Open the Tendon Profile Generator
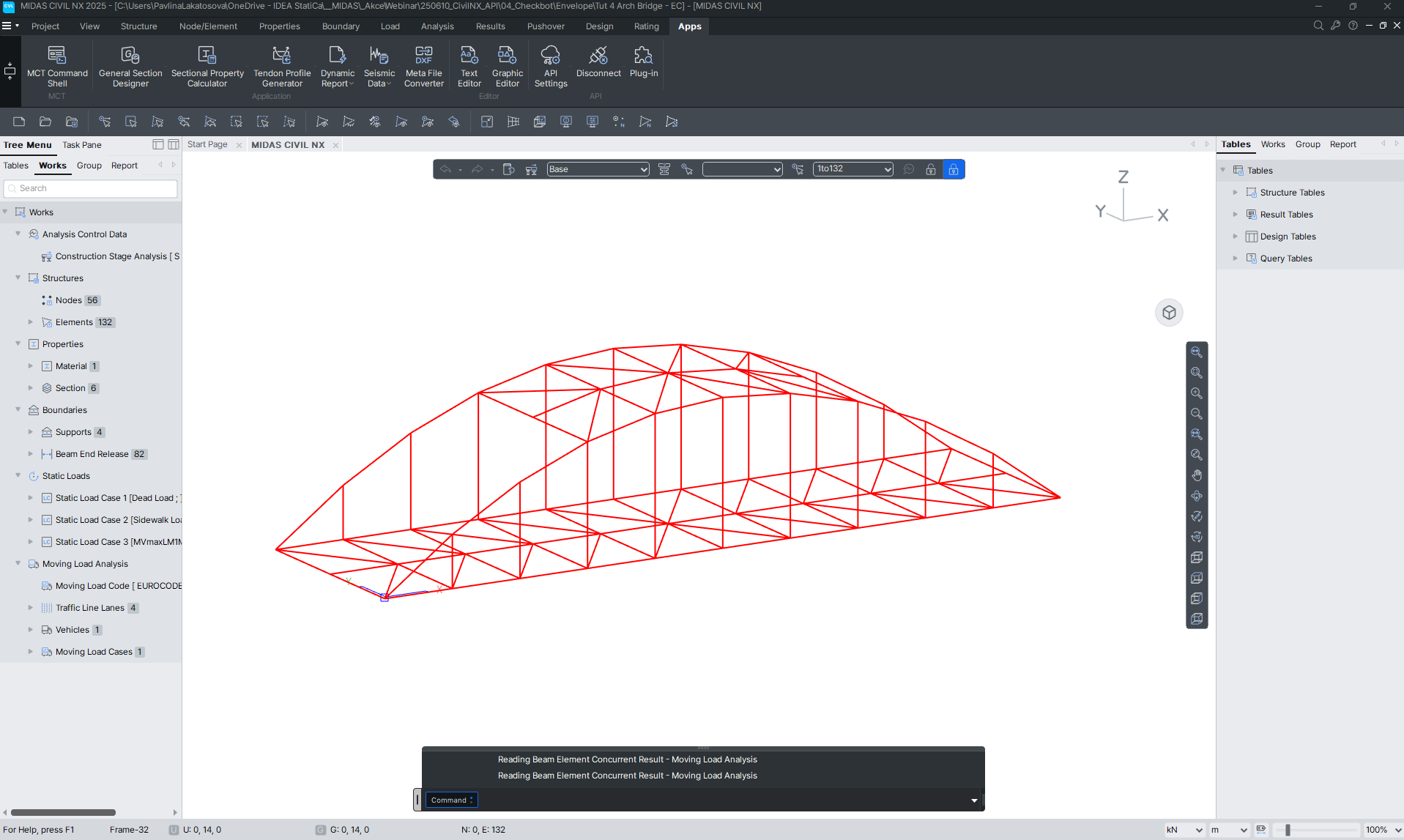The image size is (1404, 840). coord(282,66)
